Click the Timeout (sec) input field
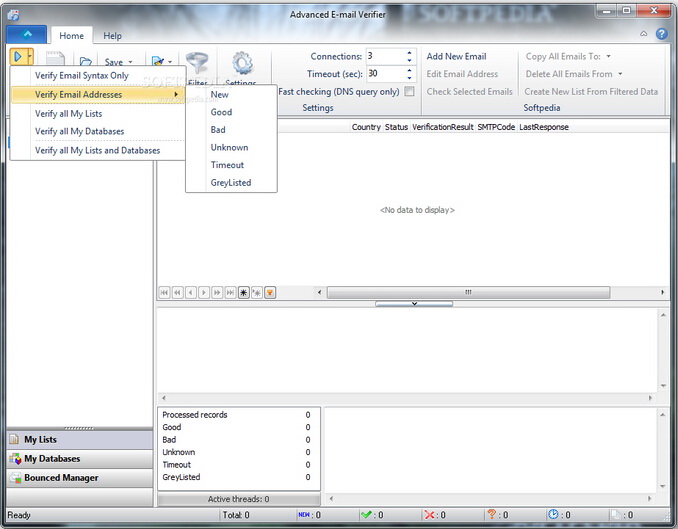This screenshot has height=529, width=678. pyautogui.click(x=385, y=74)
